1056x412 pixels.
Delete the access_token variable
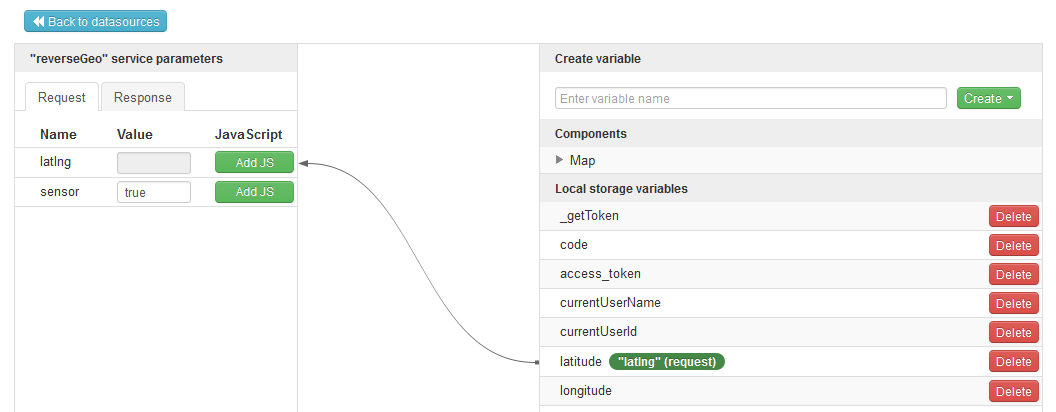pyautogui.click(x=1013, y=274)
